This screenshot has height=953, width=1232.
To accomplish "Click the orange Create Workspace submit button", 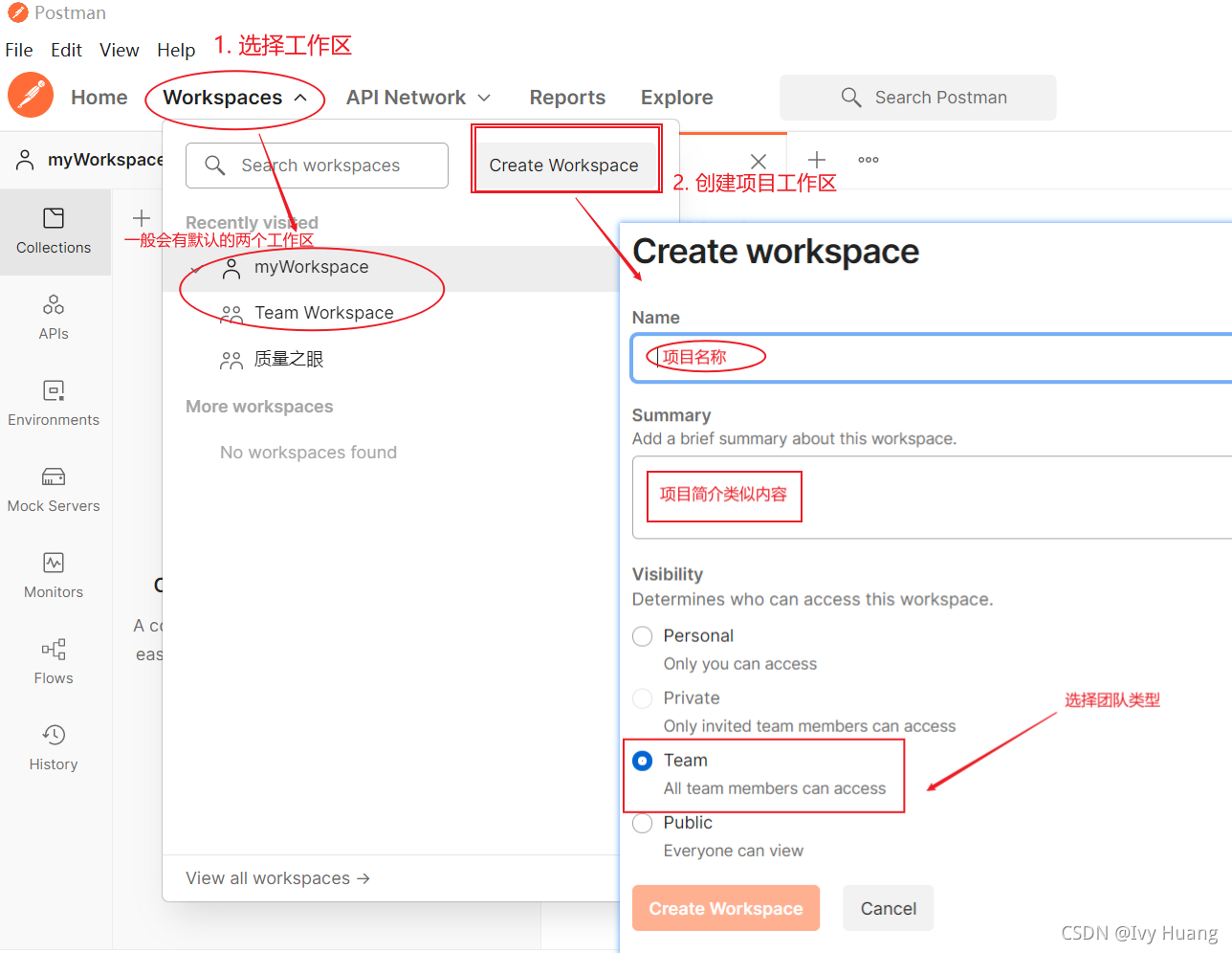I will pos(726,908).
